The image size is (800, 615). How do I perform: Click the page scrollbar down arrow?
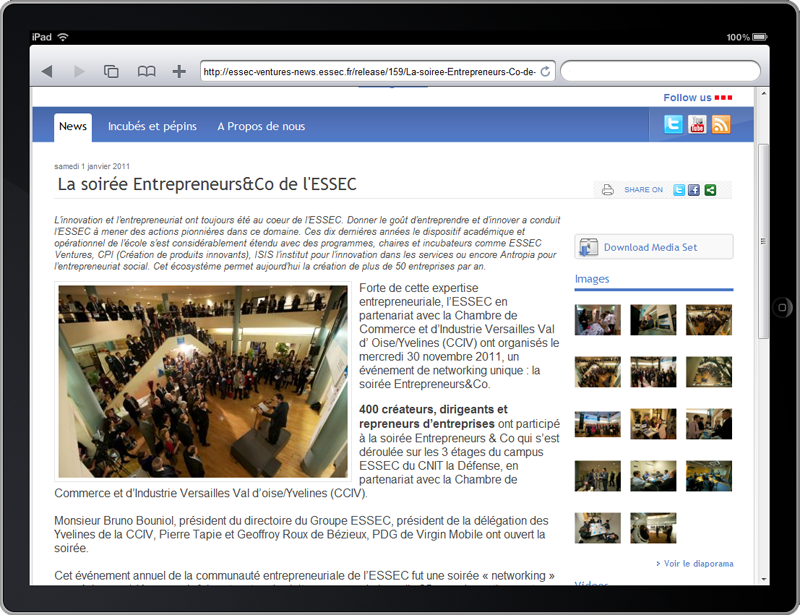click(764, 579)
